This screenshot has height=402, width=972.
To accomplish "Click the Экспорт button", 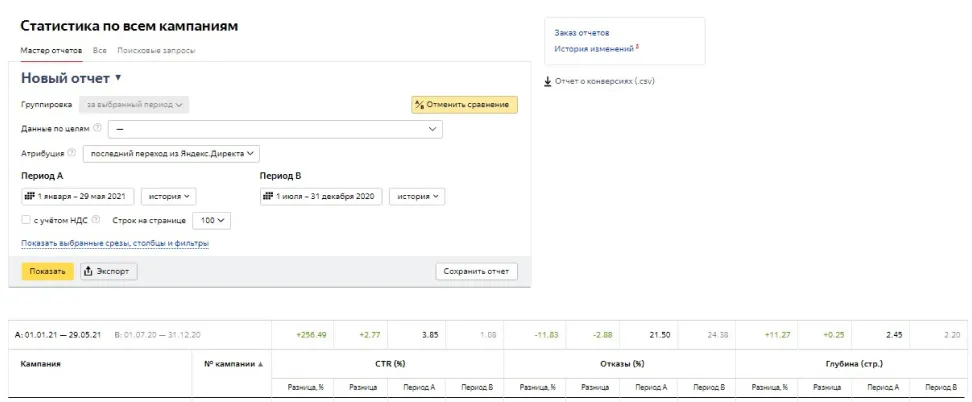I will click(x=108, y=271).
